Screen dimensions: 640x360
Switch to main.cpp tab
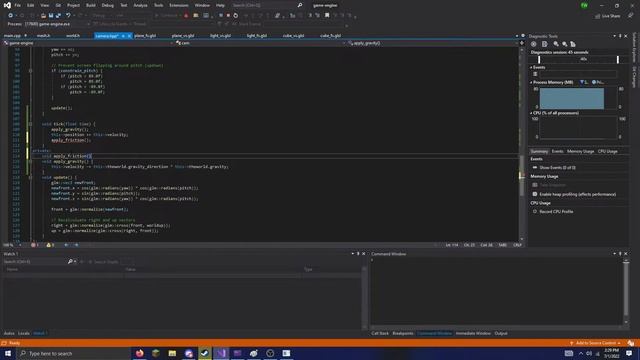click(12, 36)
